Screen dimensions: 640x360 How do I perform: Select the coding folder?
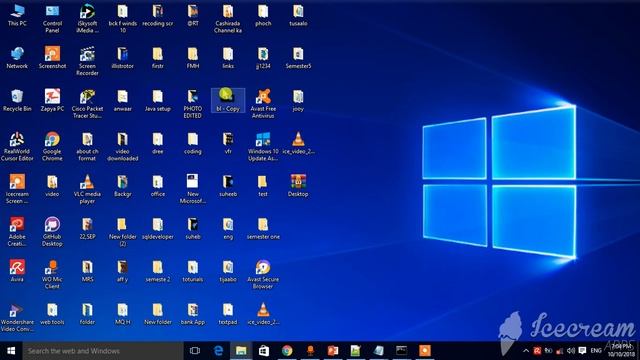coord(193,143)
